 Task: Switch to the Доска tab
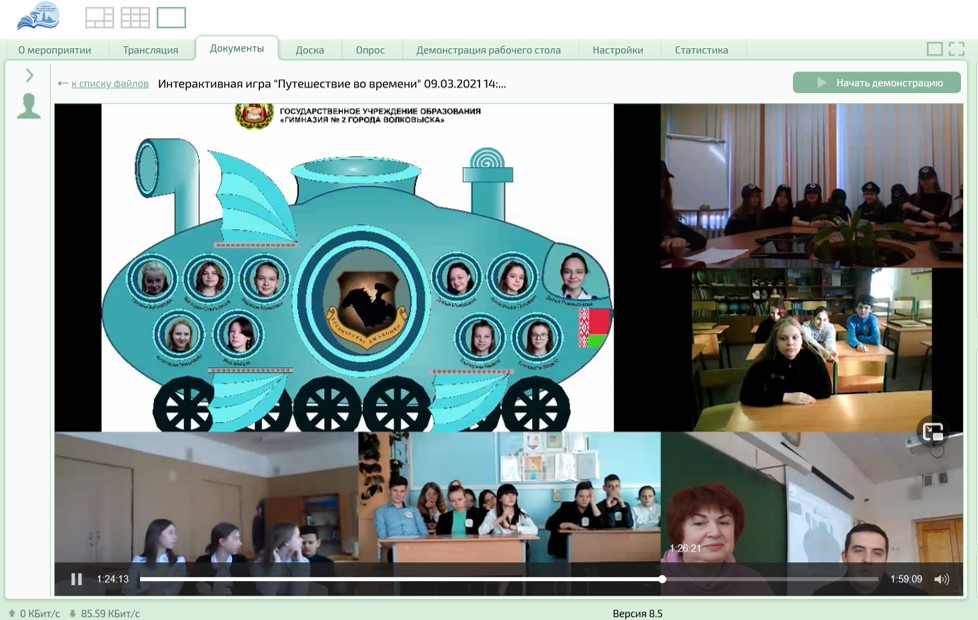tap(310, 50)
